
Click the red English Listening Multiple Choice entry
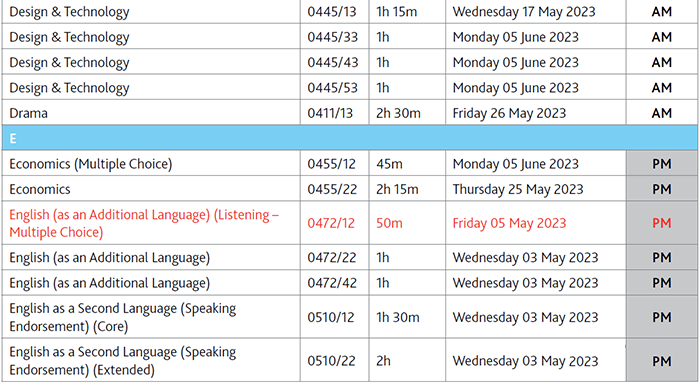tap(144, 223)
